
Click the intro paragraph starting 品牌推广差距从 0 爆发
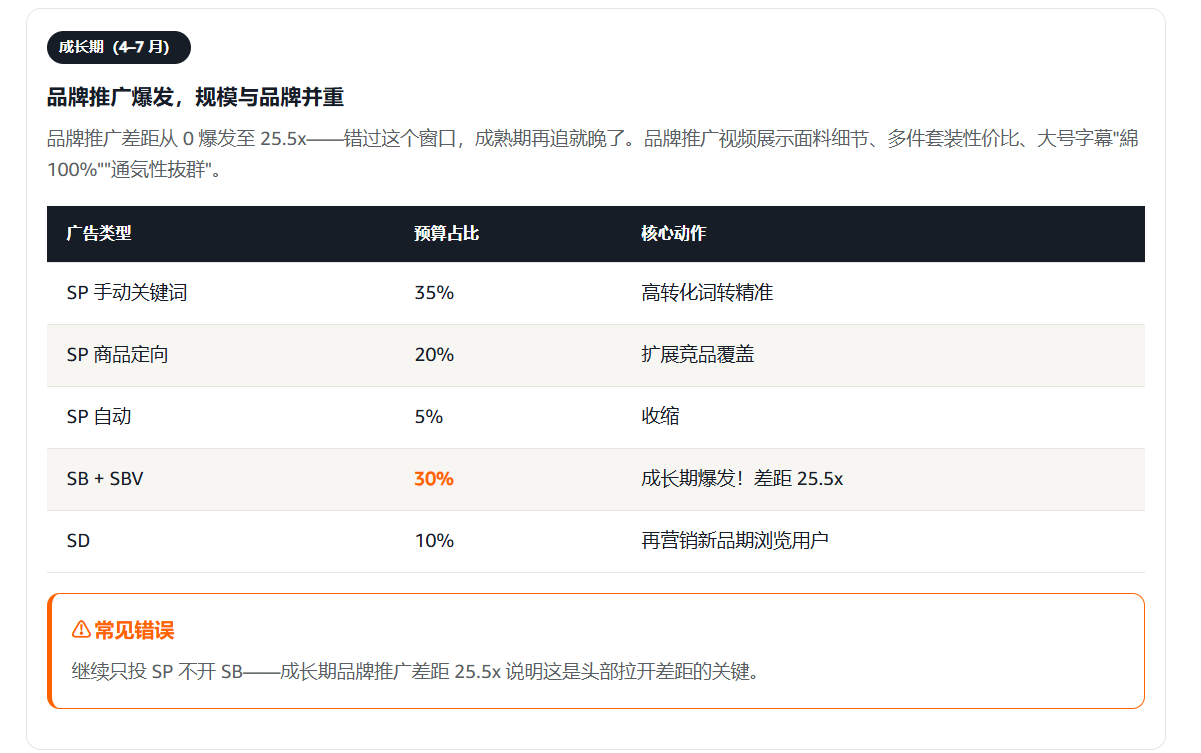592,153
